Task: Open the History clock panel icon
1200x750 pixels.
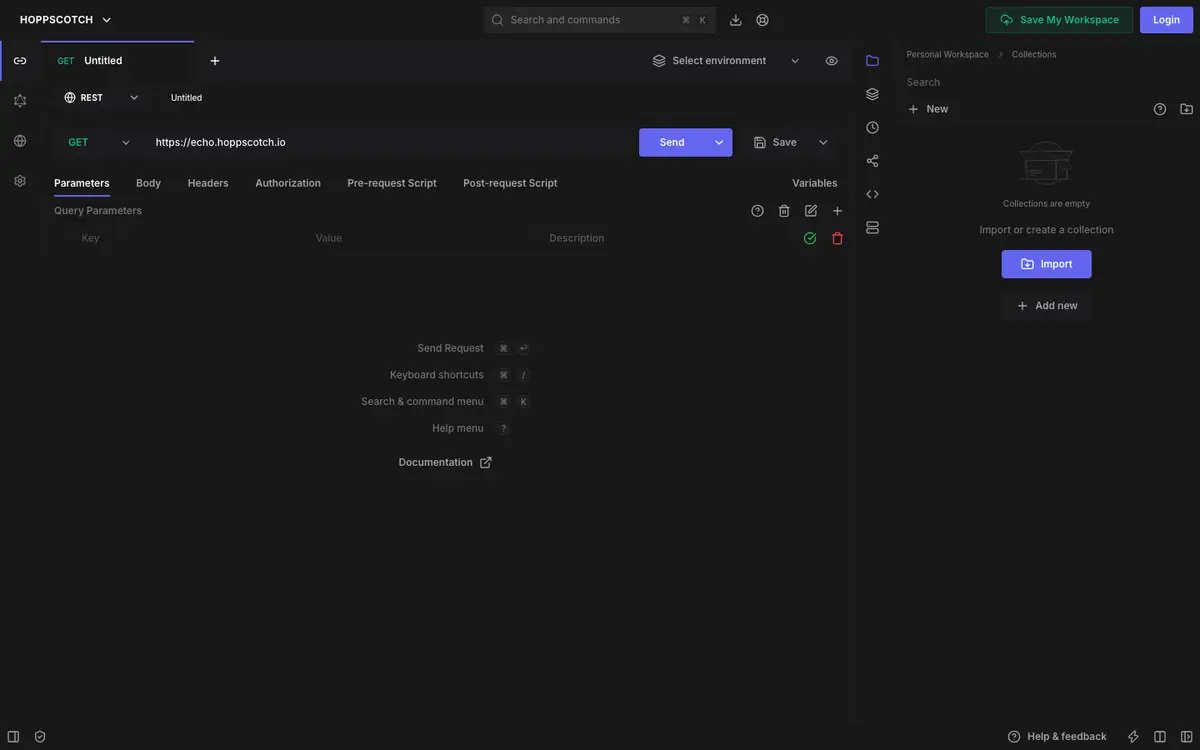Action: (872, 127)
